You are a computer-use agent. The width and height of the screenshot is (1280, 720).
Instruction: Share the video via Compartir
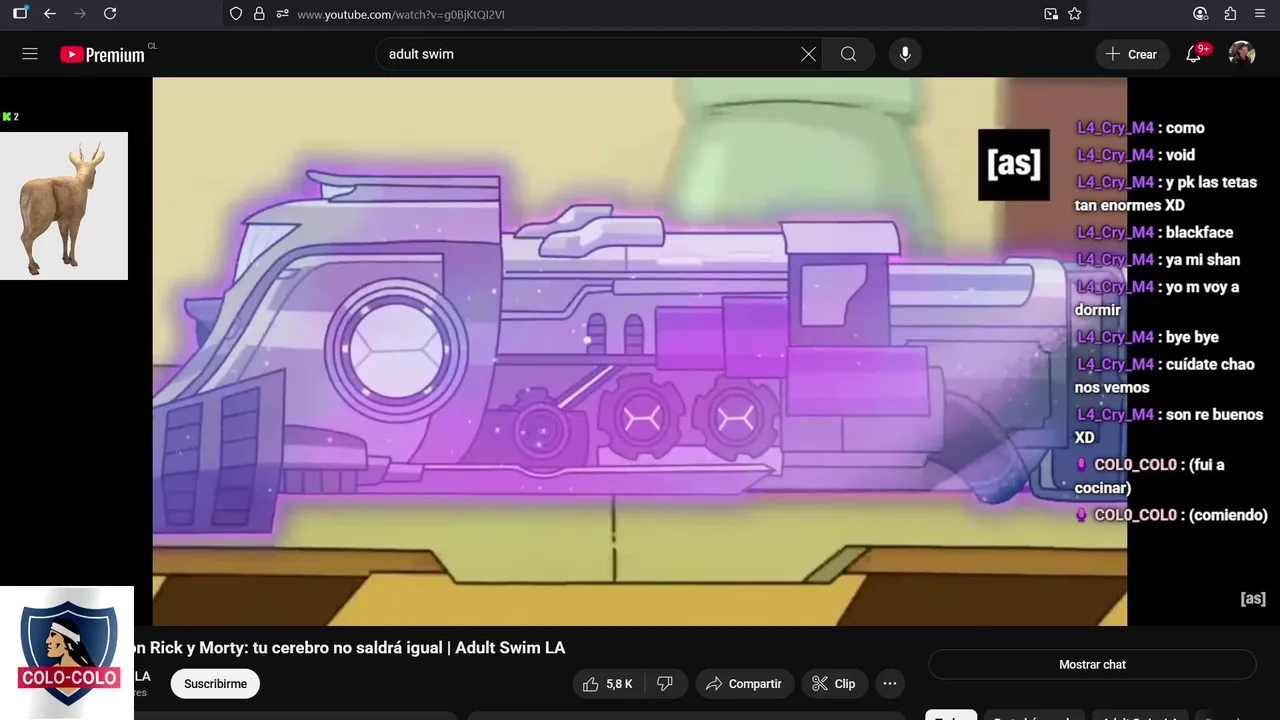coord(744,684)
